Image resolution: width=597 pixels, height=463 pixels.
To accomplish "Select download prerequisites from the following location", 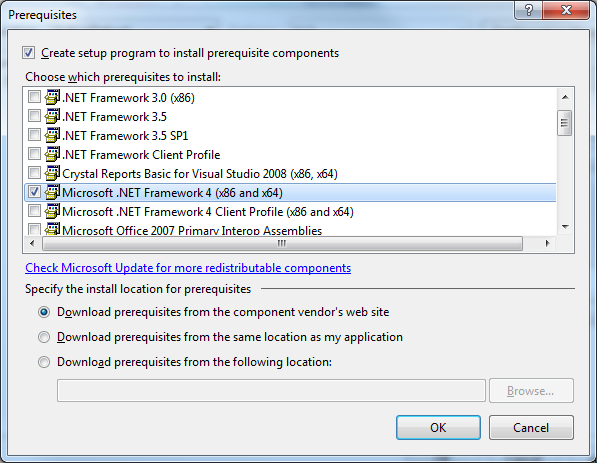I will [44, 362].
